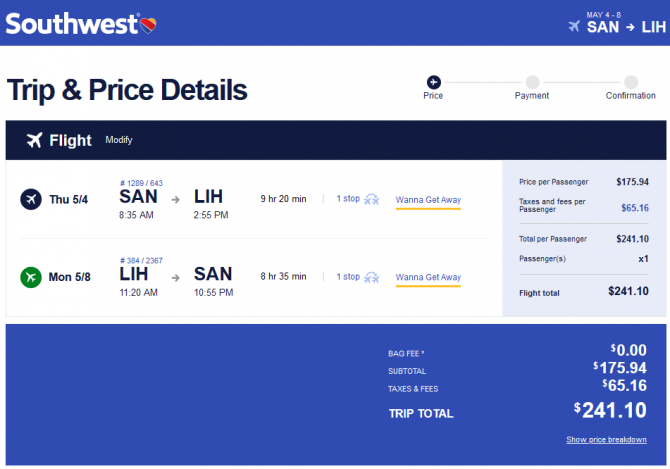Image resolution: width=670 pixels, height=469 pixels.
Task: Click the Price step plane icon
Action: pos(433,82)
